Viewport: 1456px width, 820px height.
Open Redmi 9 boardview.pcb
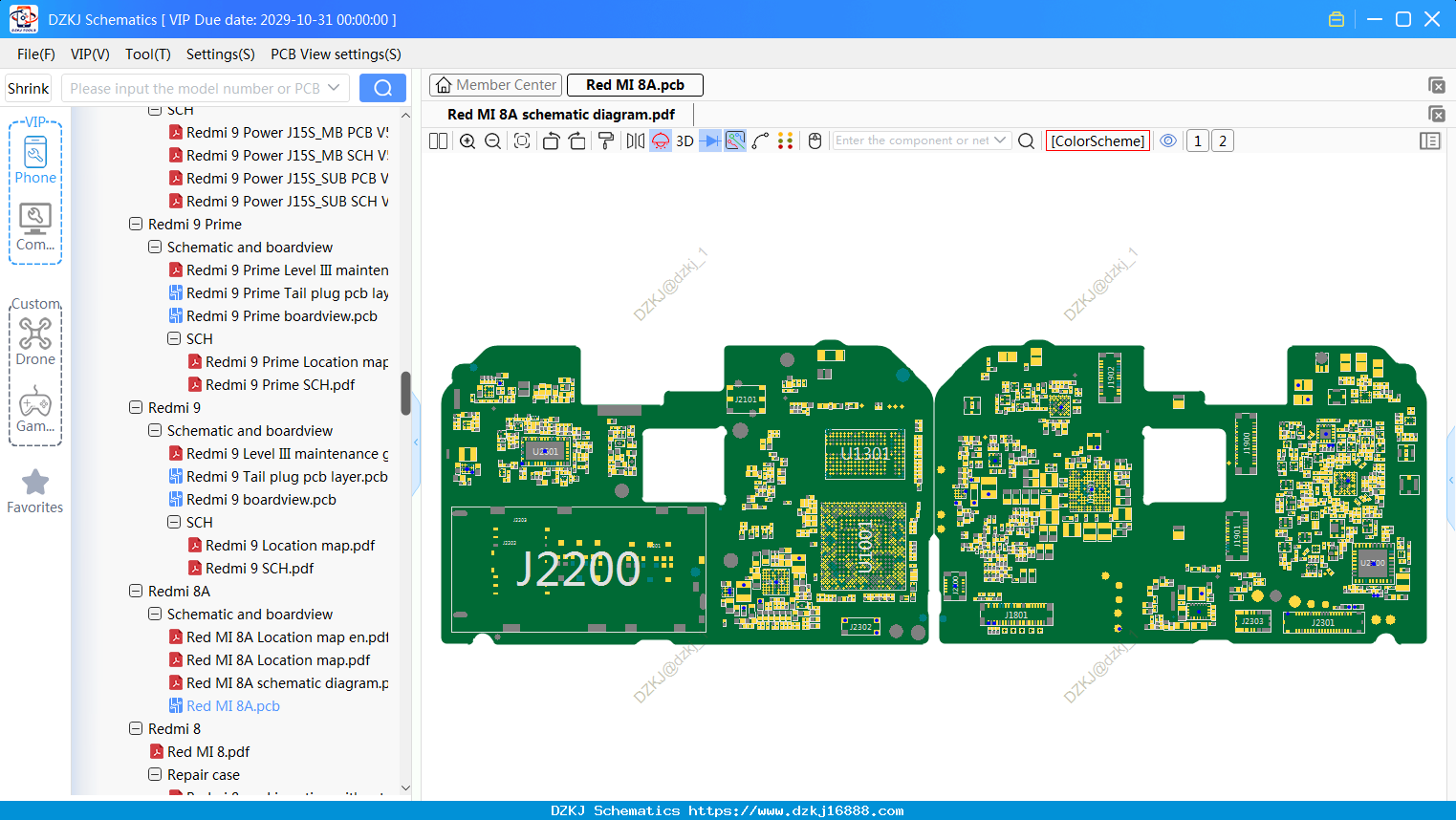[x=261, y=499]
